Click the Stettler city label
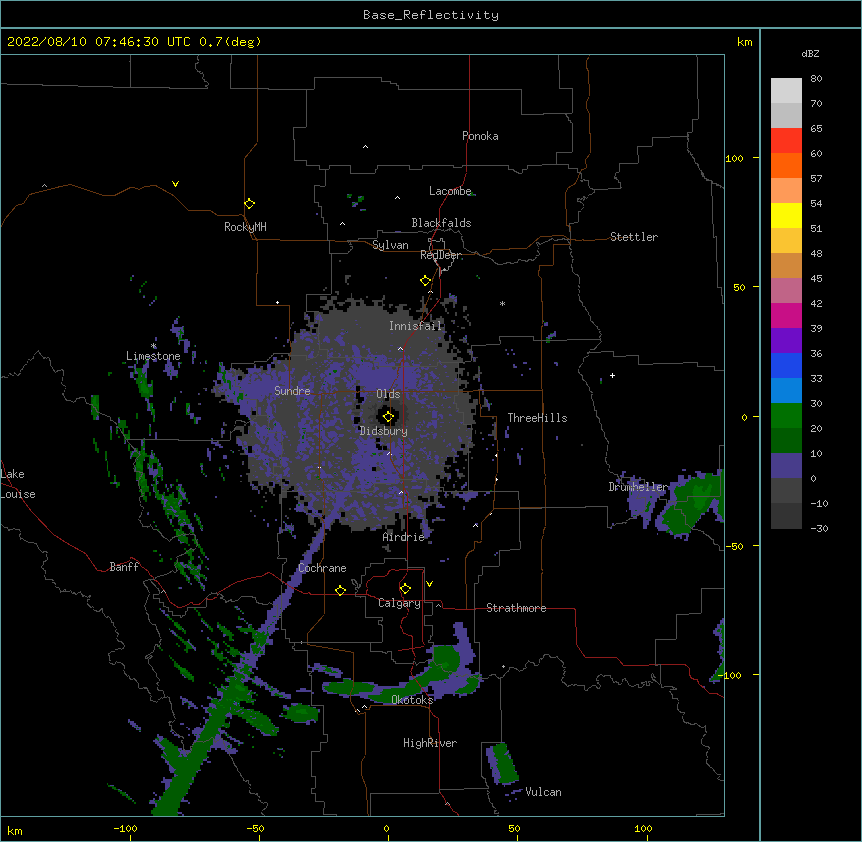This screenshot has width=862, height=842. coord(634,237)
